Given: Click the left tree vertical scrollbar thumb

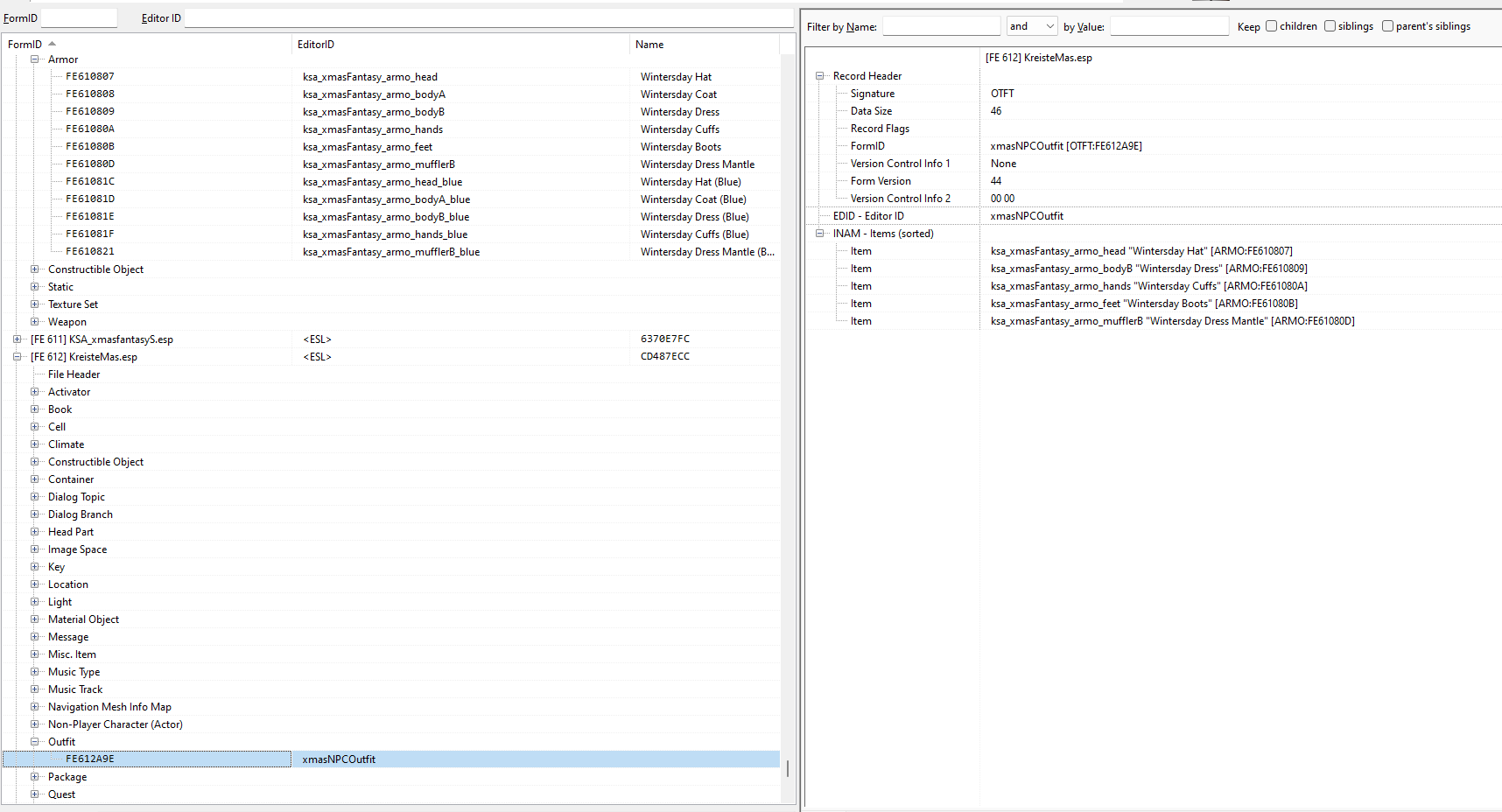Looking at the screenshot, I should point(788,768).
